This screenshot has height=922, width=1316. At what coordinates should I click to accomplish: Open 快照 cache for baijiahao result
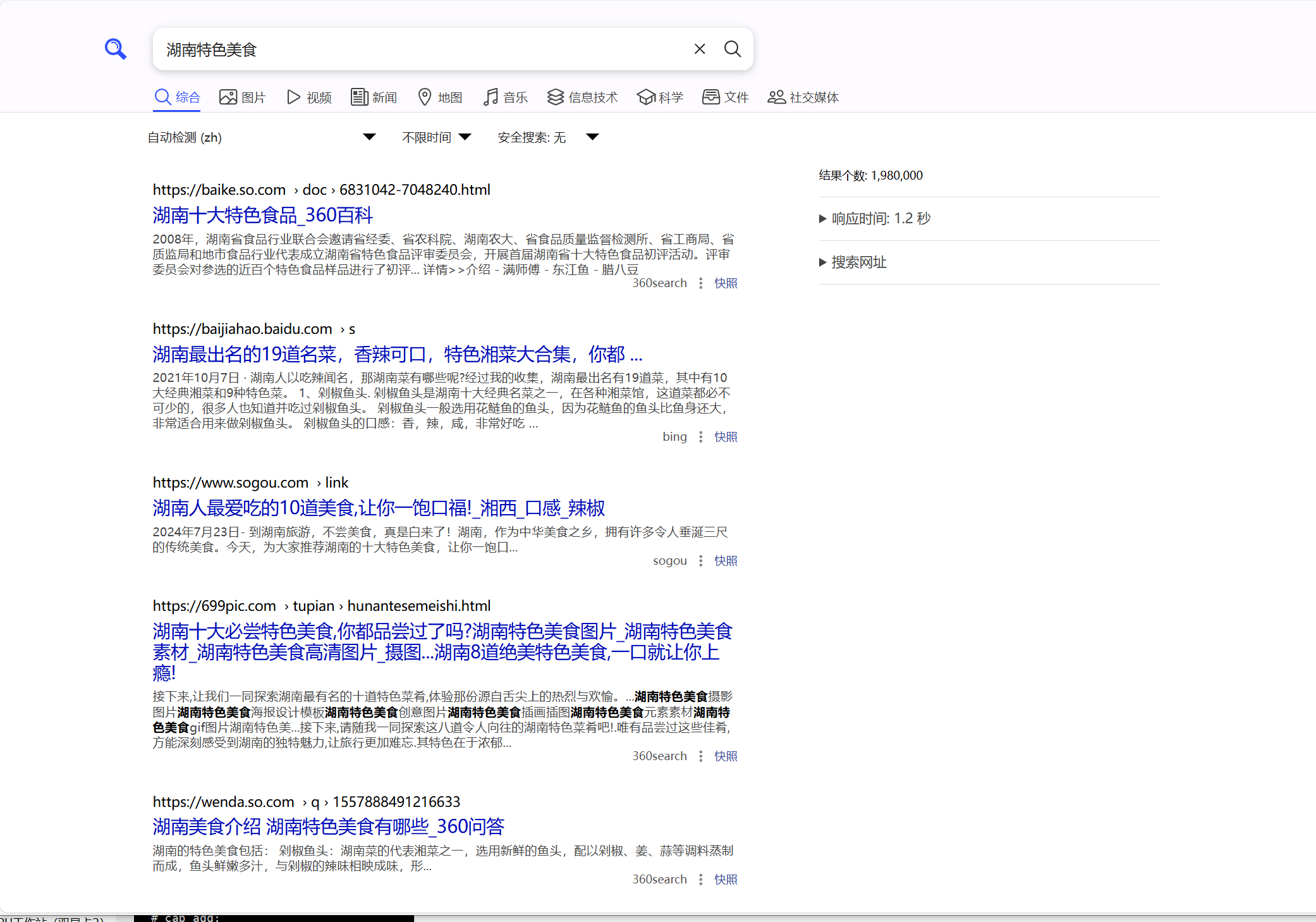[726, 437]
